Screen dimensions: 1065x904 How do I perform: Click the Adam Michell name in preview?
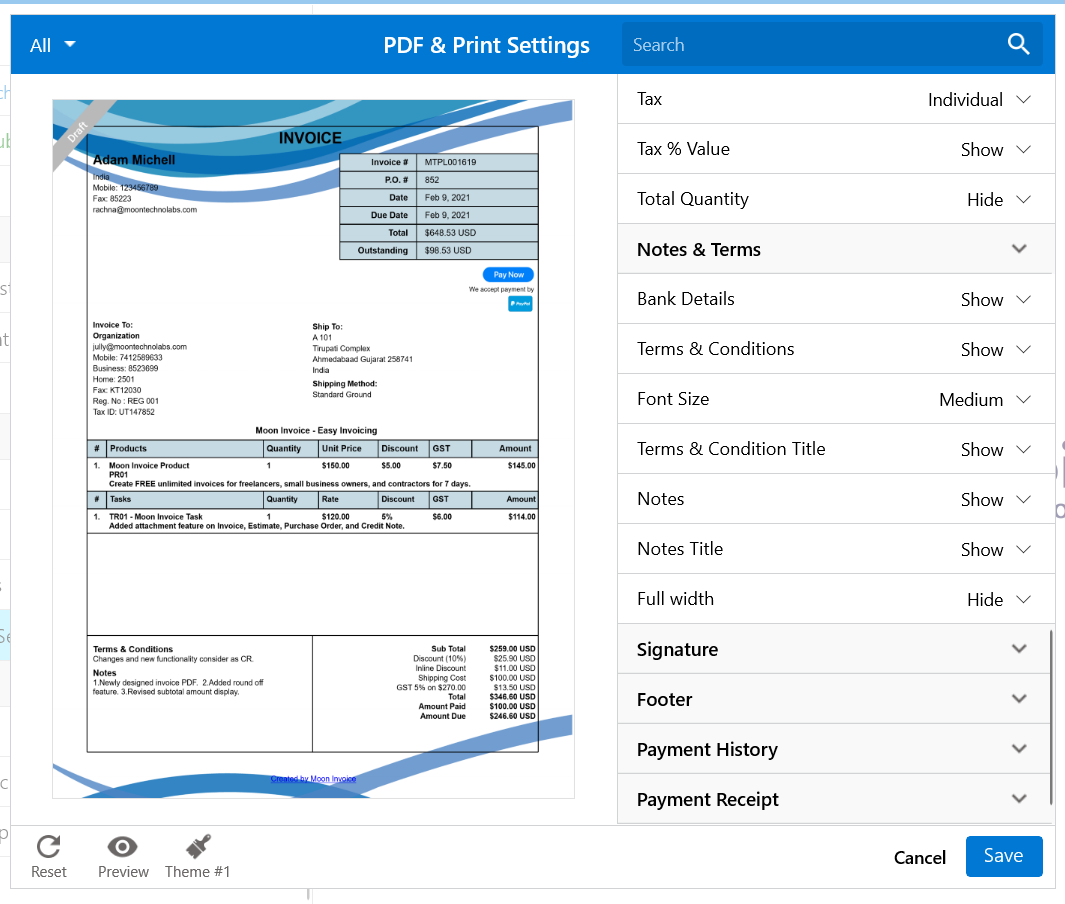coord(134,160)
